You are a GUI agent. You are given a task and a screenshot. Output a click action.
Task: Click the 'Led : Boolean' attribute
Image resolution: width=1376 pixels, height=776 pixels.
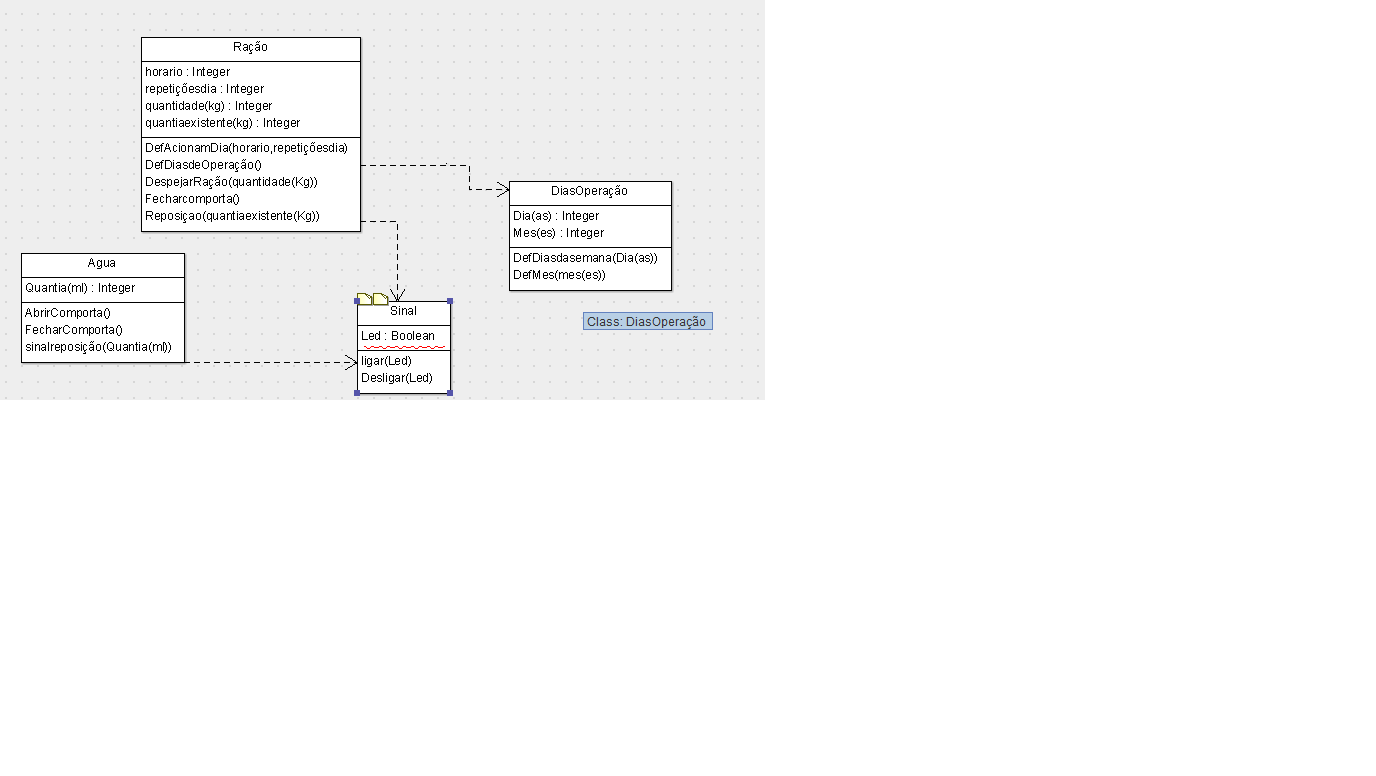pos(398,336)
